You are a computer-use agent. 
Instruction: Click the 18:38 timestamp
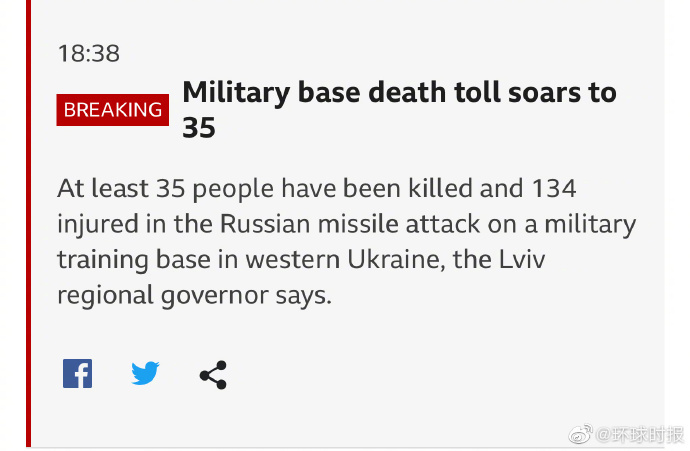coord(88,54)
